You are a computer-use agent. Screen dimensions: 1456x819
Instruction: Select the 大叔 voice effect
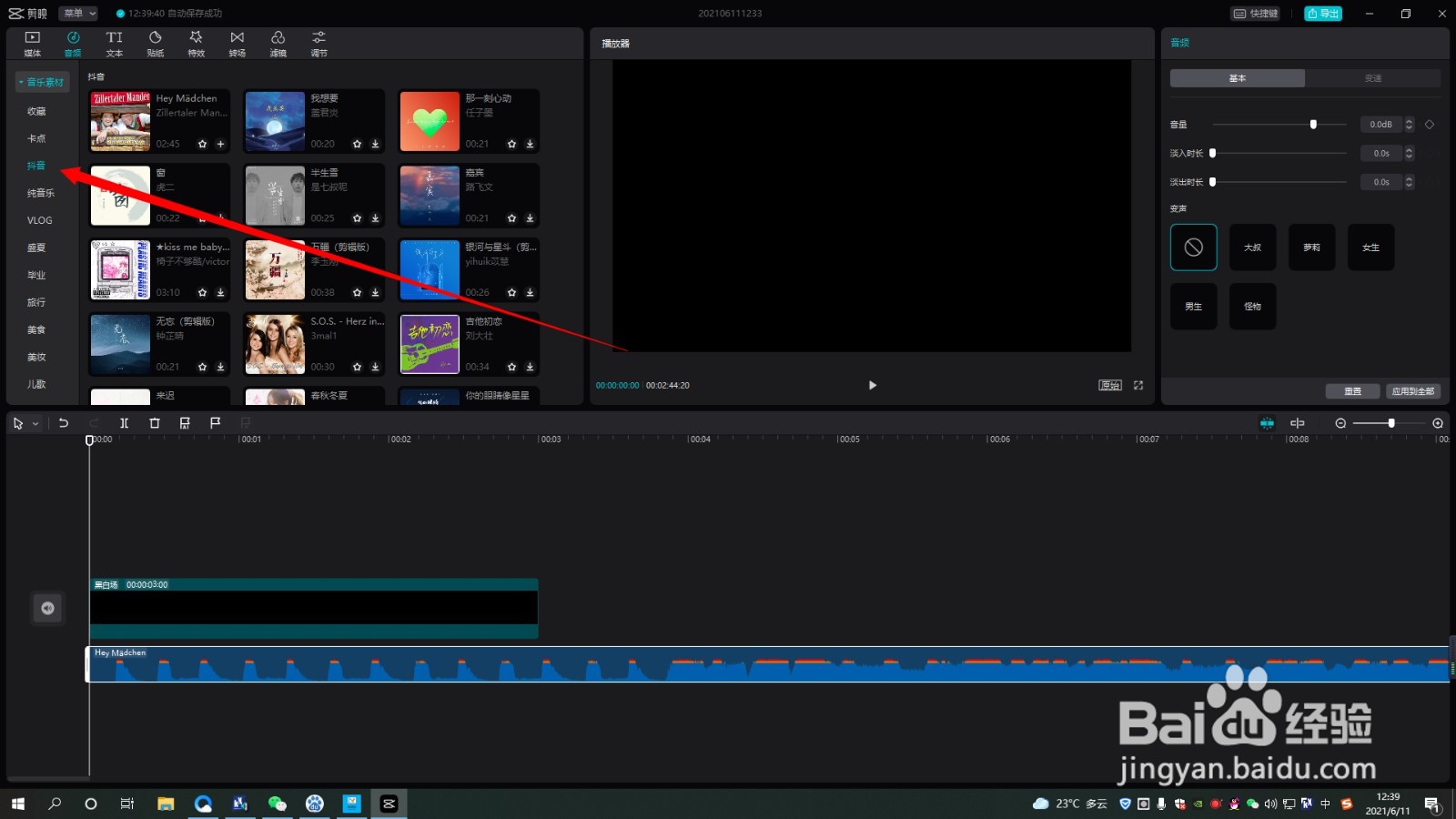(x=1253, y=248)
